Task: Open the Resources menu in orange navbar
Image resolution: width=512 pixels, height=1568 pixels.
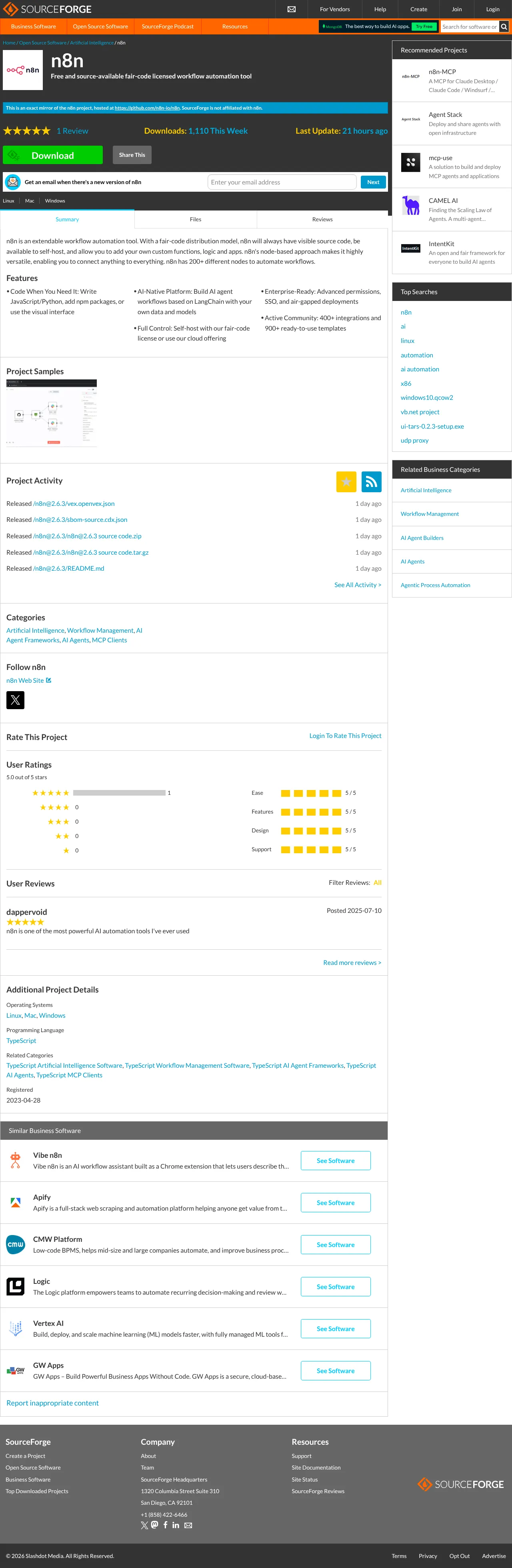Action: click(235, 27)
